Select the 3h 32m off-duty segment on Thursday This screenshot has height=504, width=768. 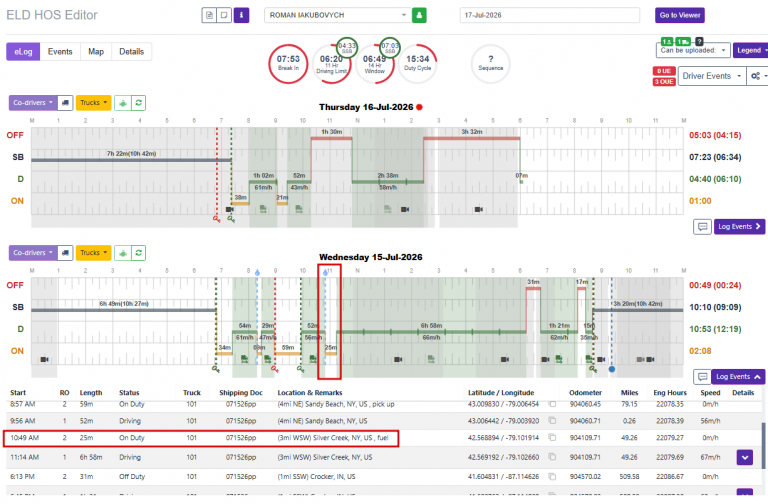click(x=472, y=139)
